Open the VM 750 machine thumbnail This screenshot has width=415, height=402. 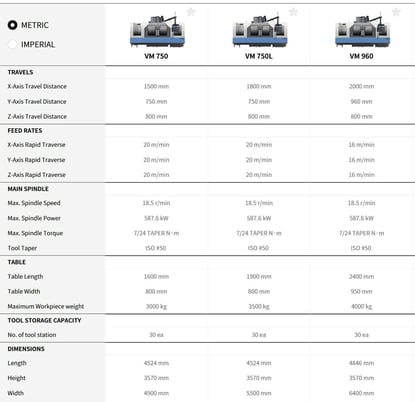pos(157,31)
